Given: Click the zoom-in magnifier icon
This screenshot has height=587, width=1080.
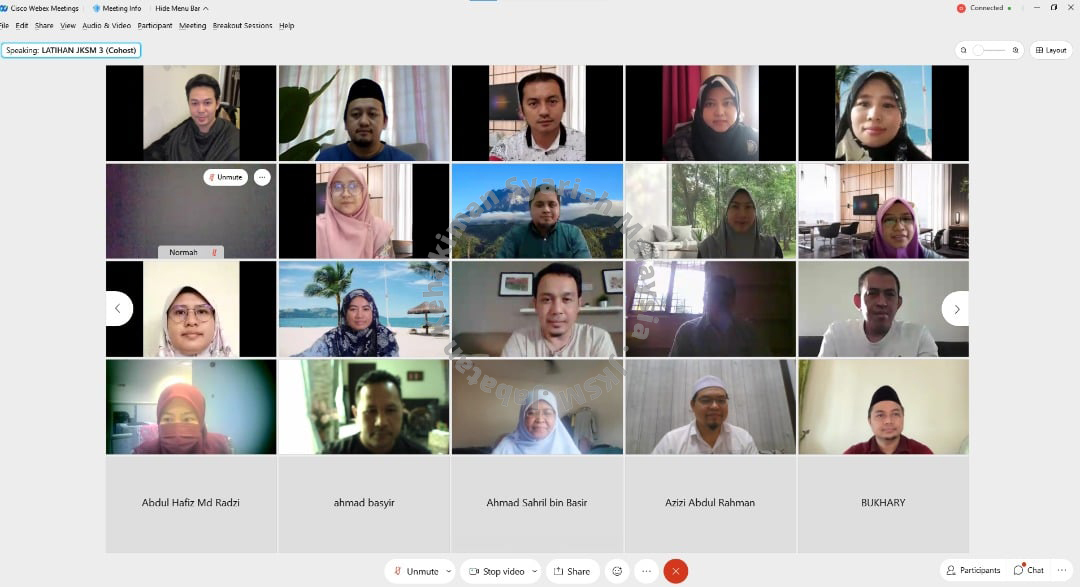Looking at the screenshot, I should 1015,50.
